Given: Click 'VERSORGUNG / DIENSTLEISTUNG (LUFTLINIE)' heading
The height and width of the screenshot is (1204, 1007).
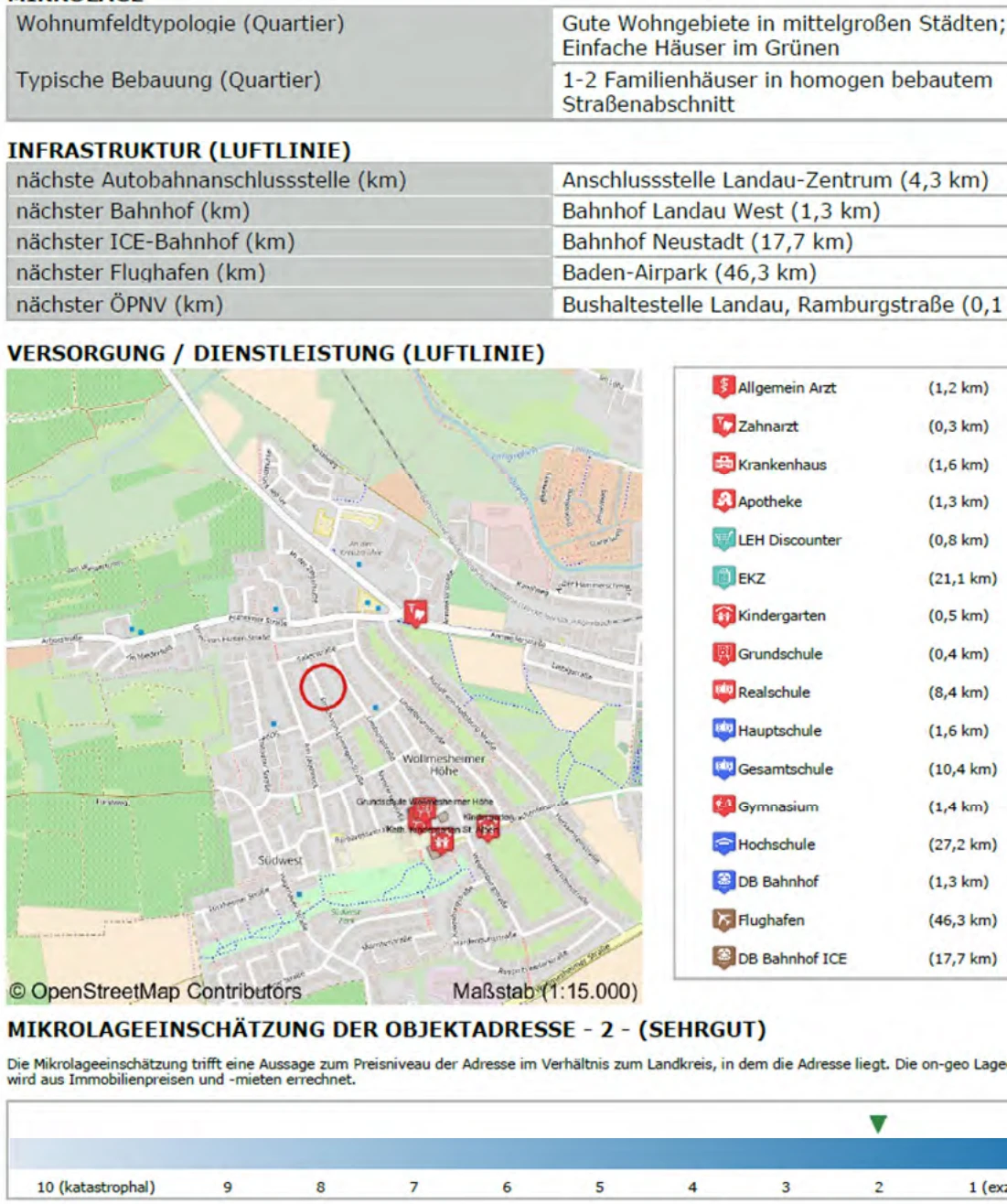Looking at the screenshot, I should (x=276, y=353).
